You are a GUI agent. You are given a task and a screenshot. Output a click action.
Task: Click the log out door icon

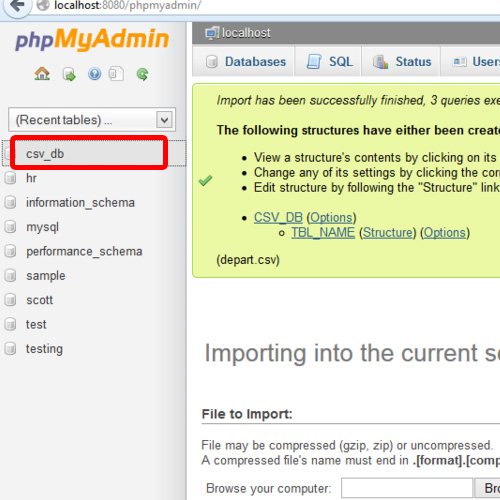point(69,74)
